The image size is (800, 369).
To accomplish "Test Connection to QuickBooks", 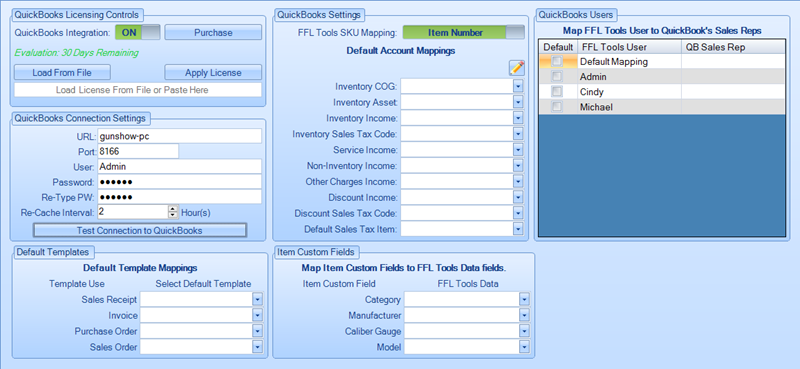I will click(140, 230).
